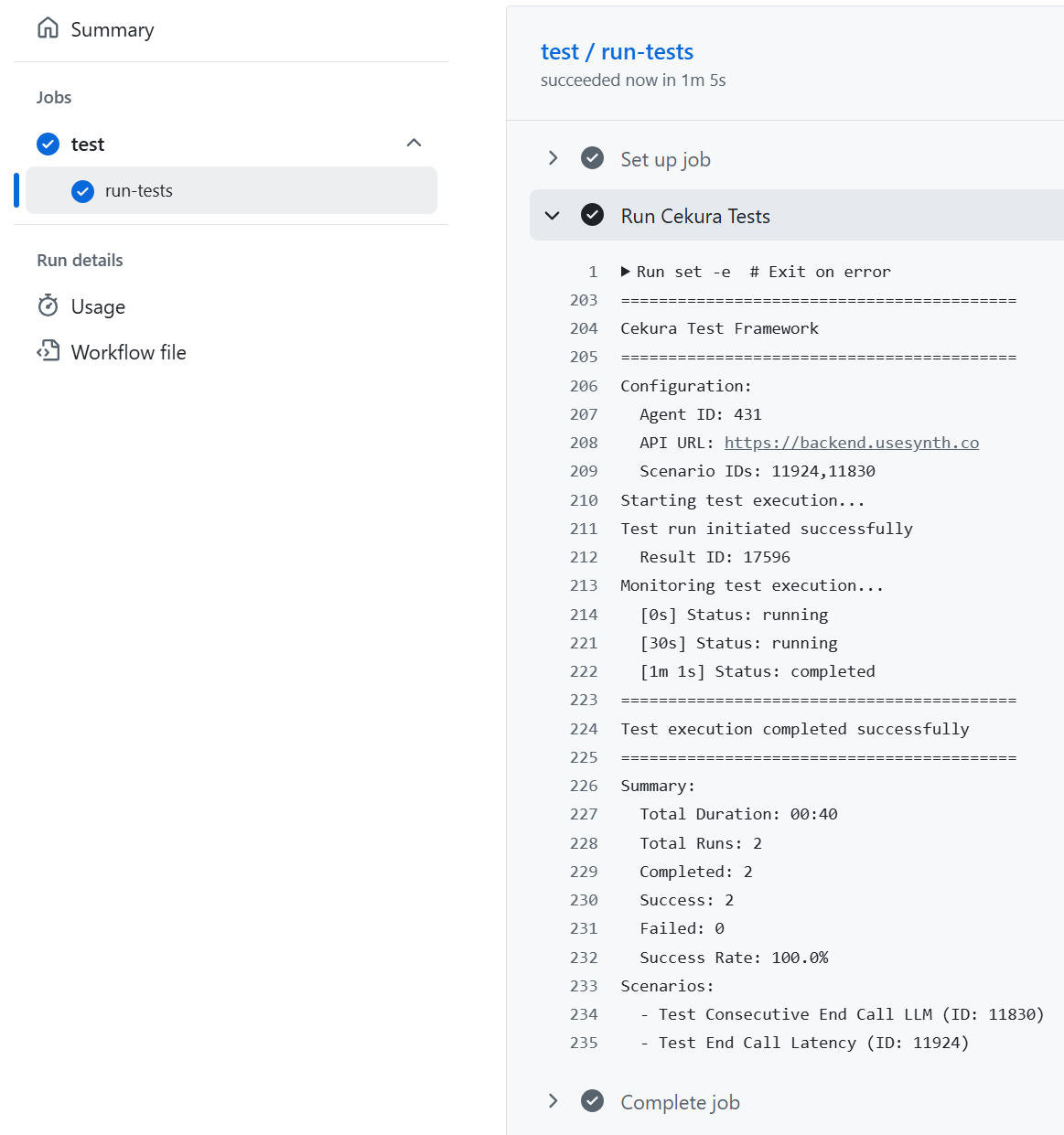Click the check icon beside Complete job

click(593, 1101)
